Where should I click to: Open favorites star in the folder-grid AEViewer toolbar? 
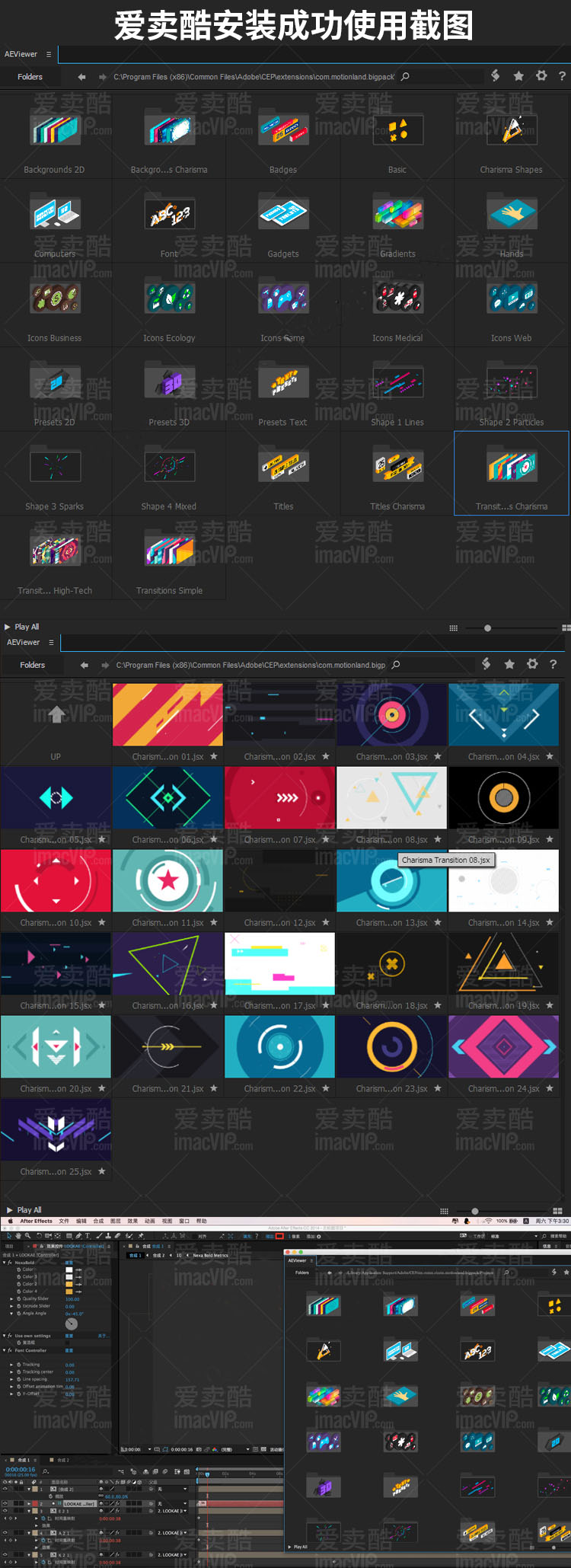click(x=518, y=75)
